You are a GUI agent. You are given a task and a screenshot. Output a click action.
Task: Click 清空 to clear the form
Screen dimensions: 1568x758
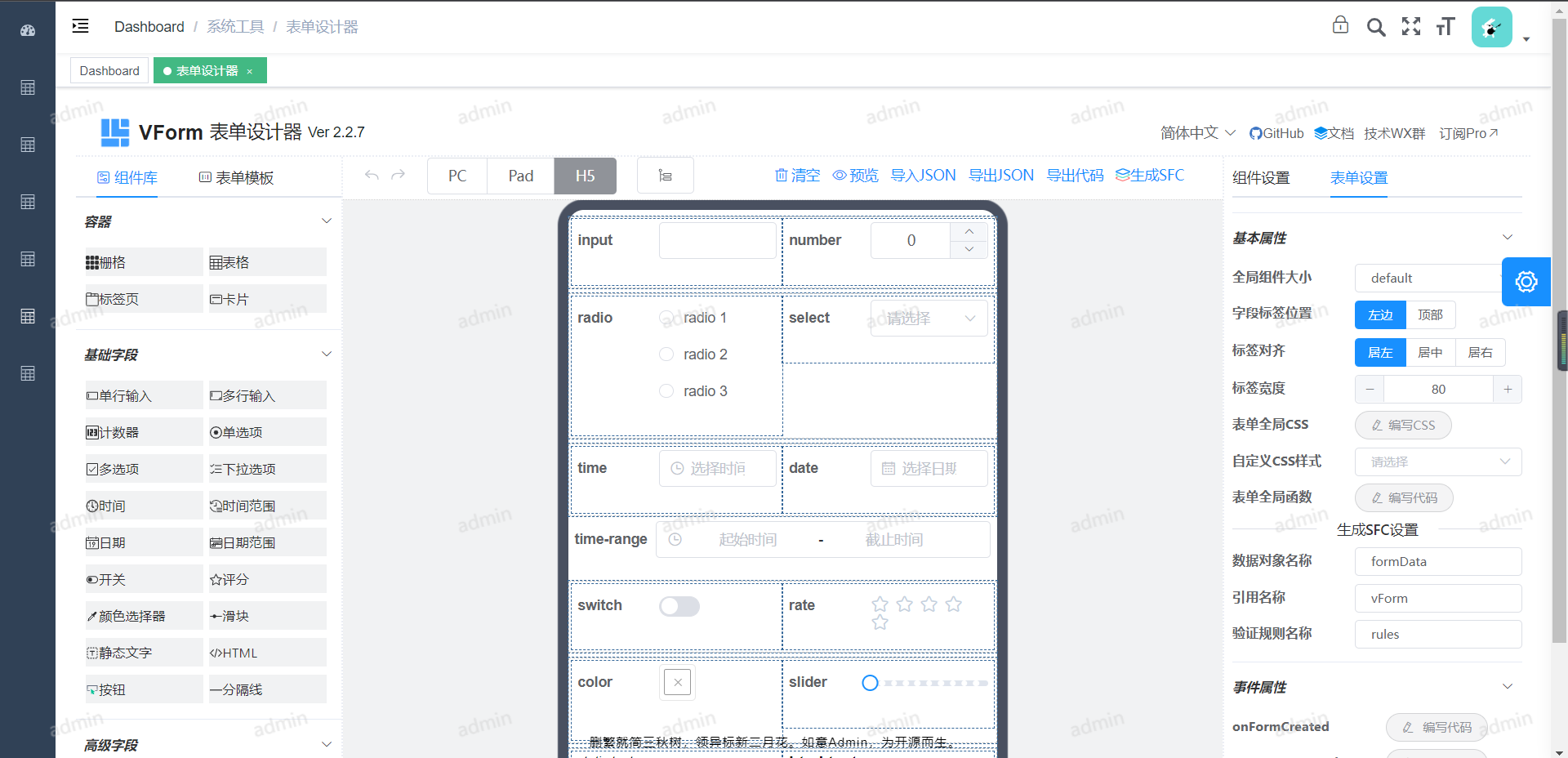(797, 176)
